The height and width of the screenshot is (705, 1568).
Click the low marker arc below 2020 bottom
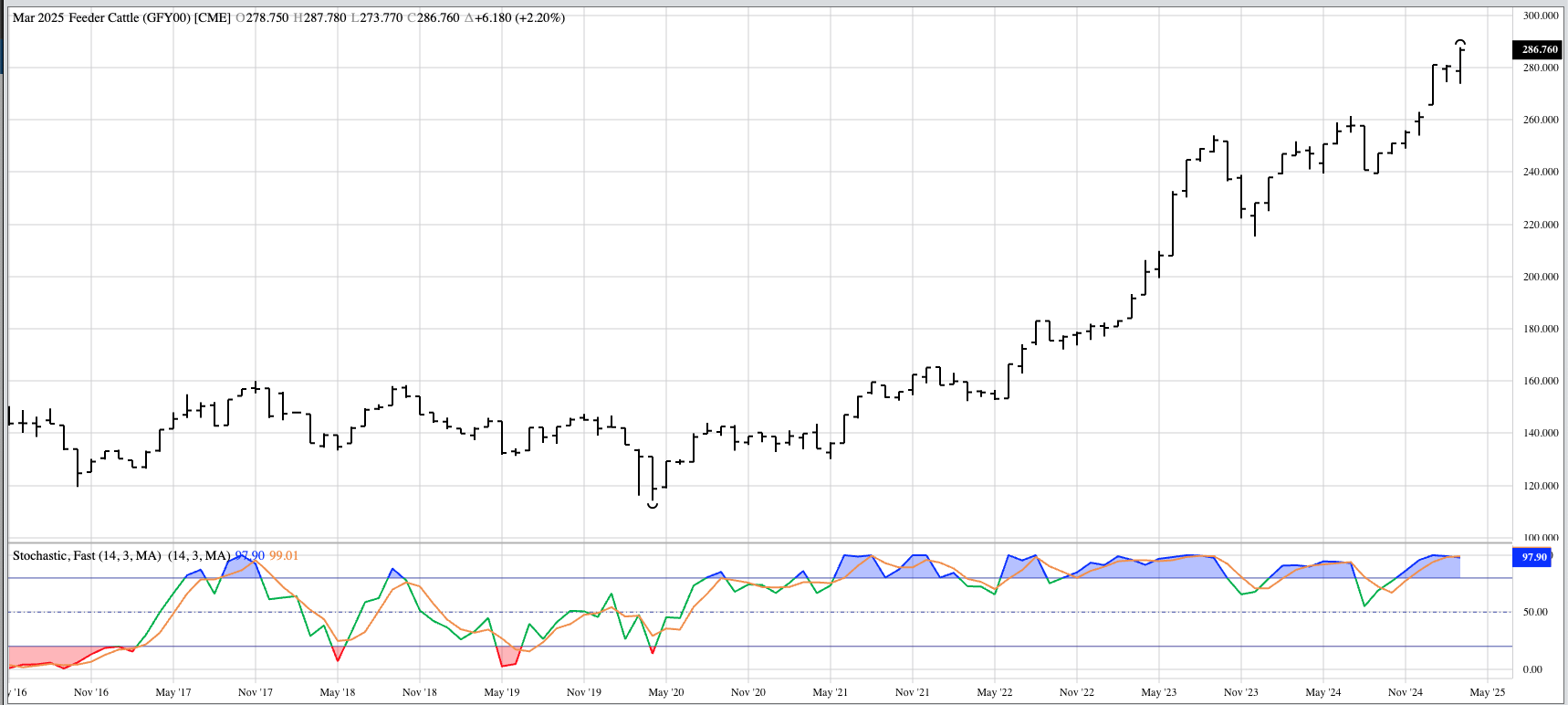(x=653, y=505)
